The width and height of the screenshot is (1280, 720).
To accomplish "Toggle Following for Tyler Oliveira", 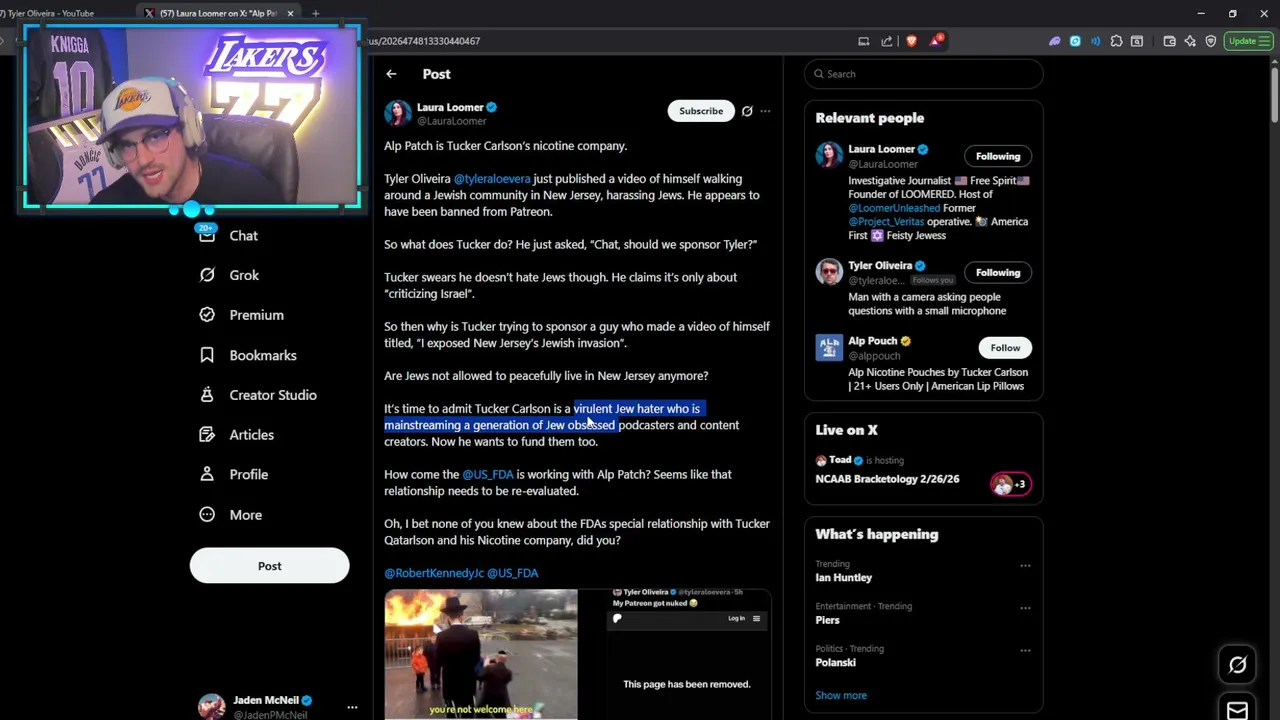I will (998, 272).
